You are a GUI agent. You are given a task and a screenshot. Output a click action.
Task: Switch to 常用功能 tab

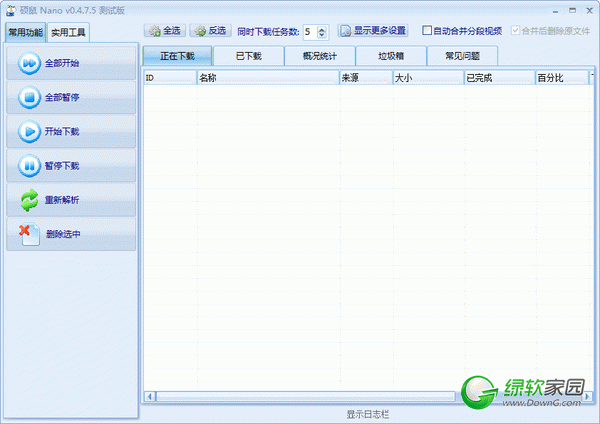[26, 32]
